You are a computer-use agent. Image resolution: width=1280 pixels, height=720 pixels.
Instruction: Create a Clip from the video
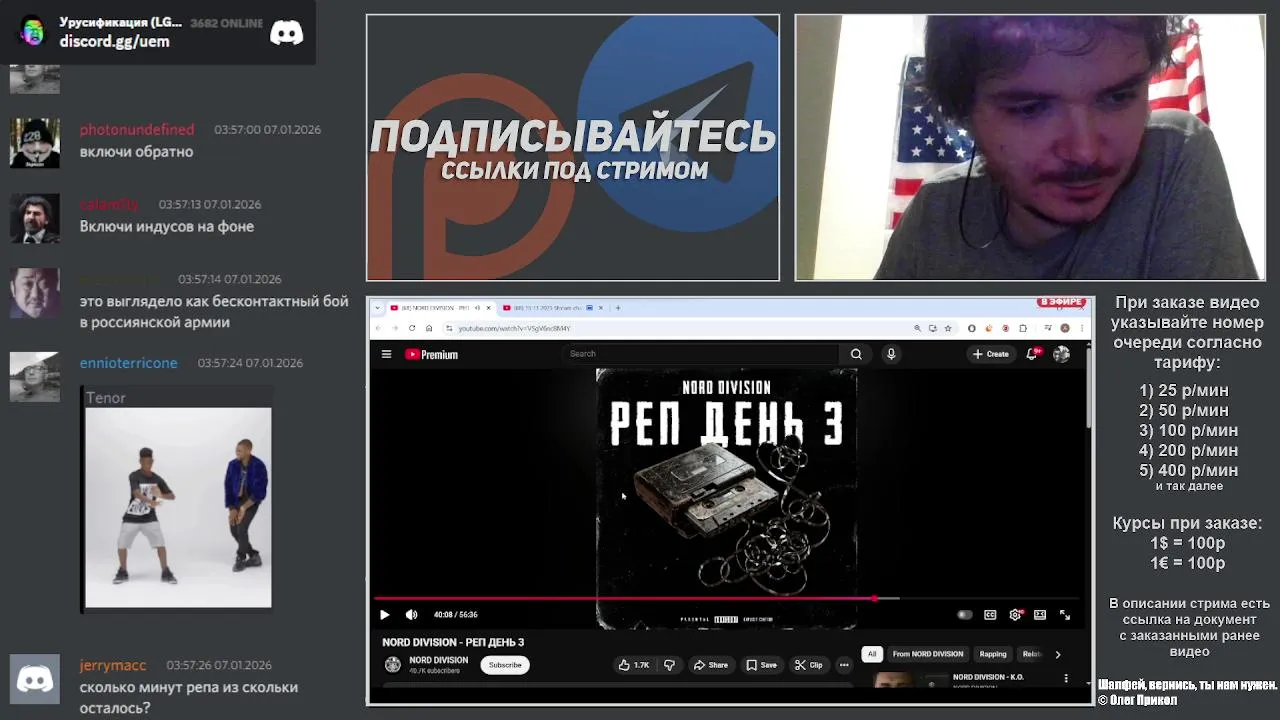(809, 665)
